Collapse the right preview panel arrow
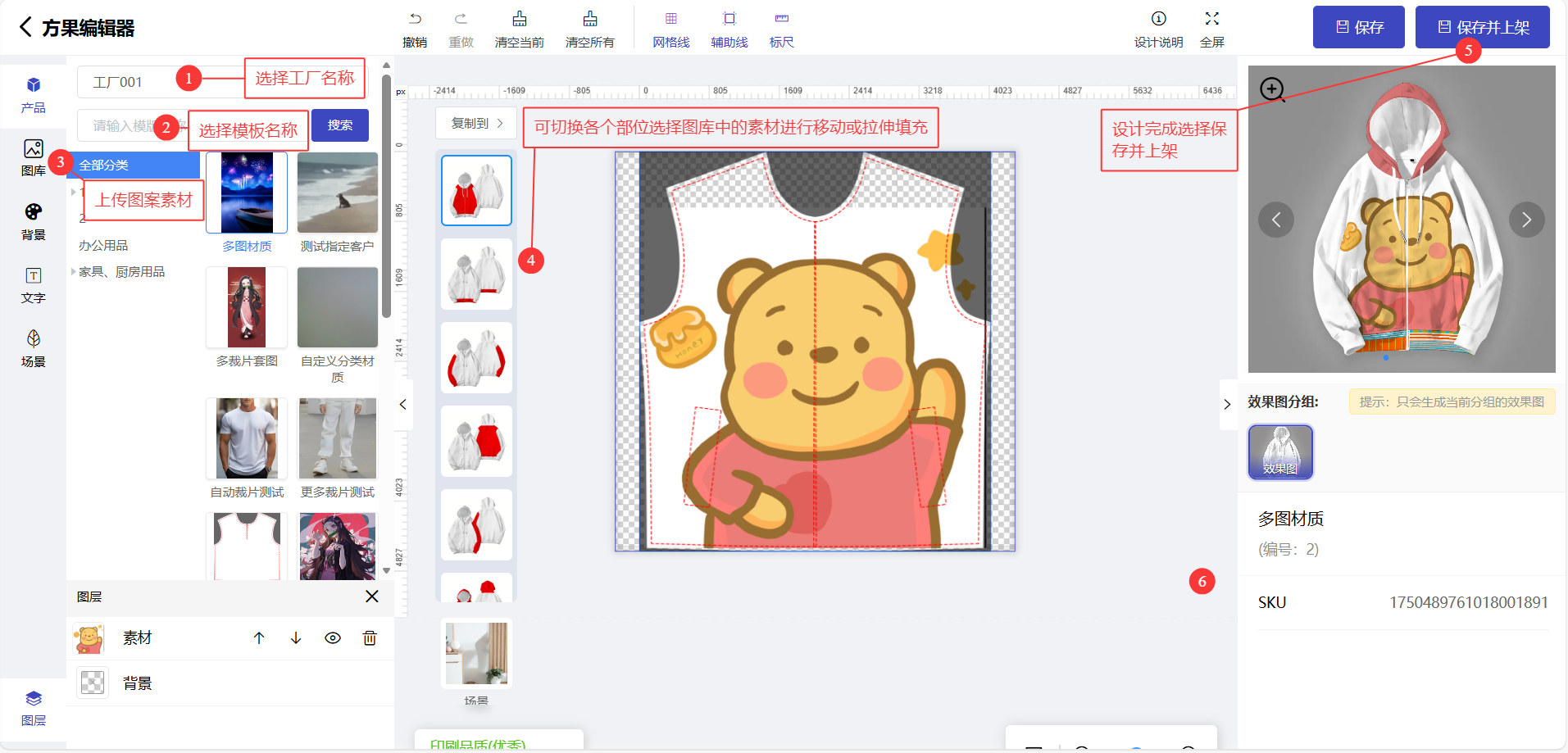1568x753 pixels. tap(1227, 404)
